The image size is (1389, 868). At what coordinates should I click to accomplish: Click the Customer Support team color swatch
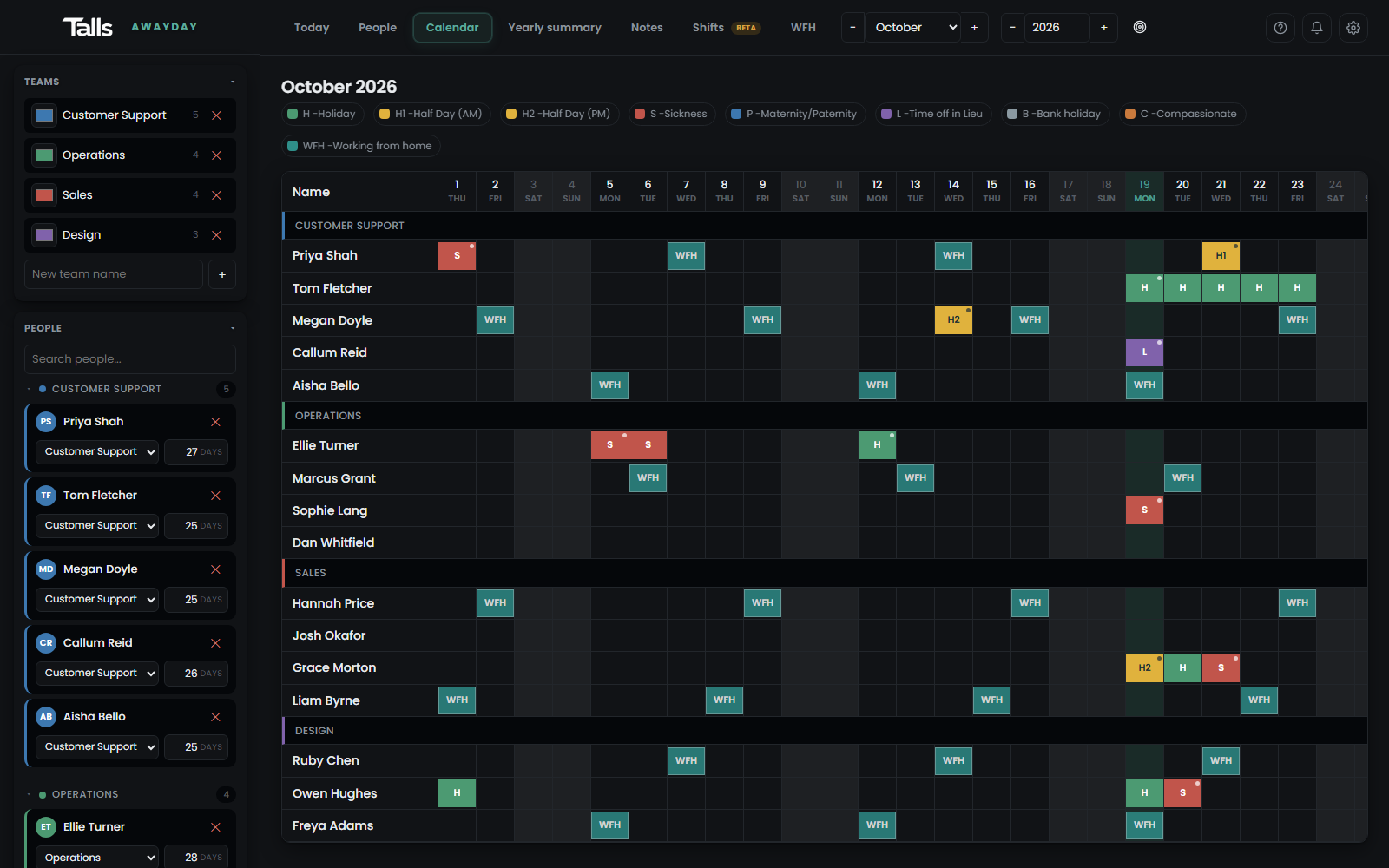click(x=44, y=115)
